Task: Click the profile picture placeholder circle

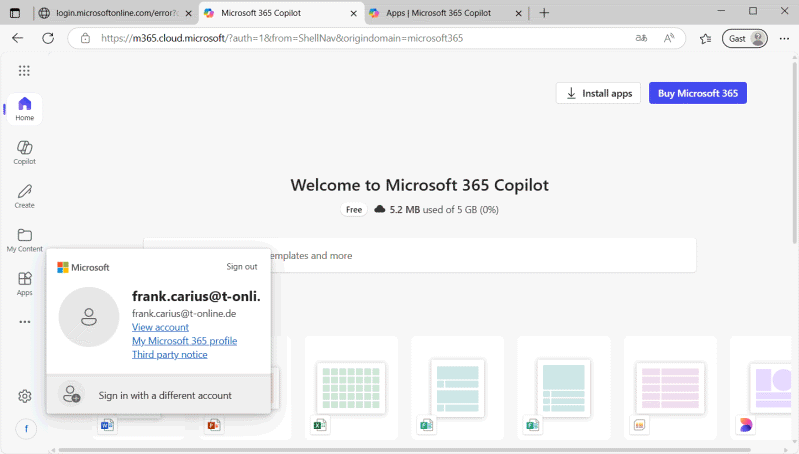Action: tap(89, 317)
